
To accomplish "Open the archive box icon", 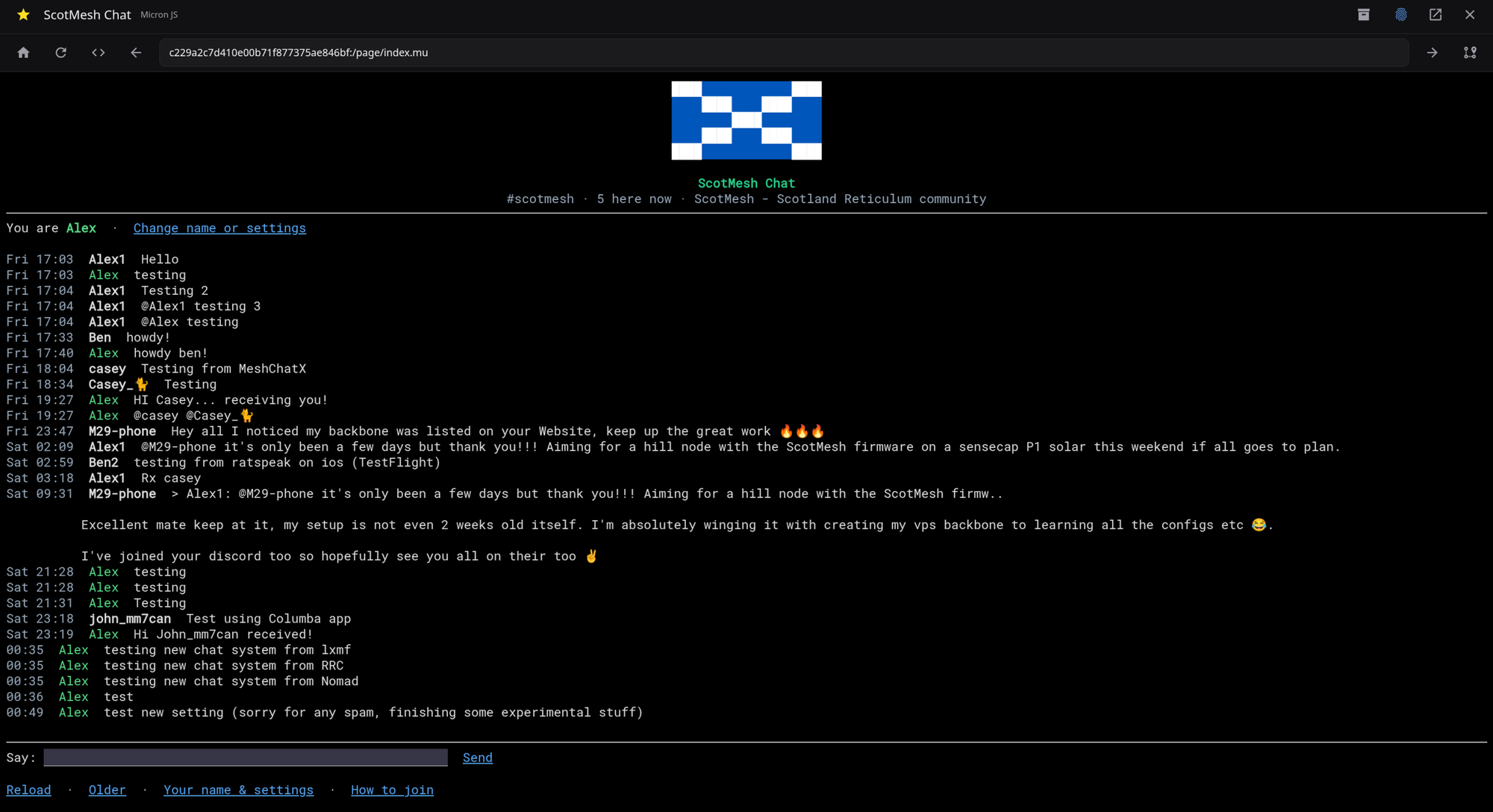I will (x=1363, y=15).
